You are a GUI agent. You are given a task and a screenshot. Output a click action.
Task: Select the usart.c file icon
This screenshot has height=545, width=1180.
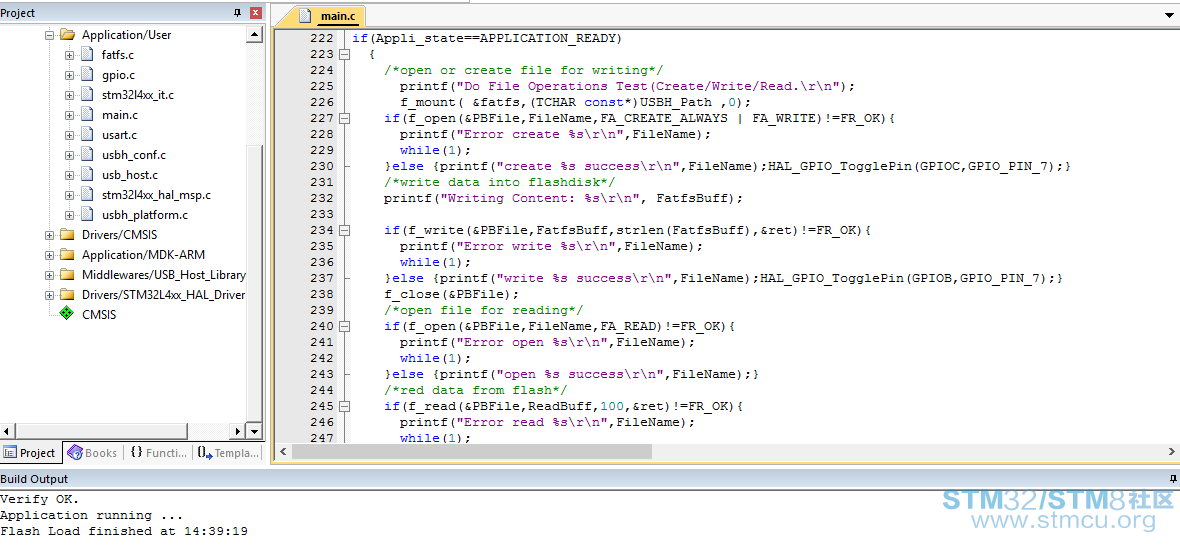pos(87,135)
